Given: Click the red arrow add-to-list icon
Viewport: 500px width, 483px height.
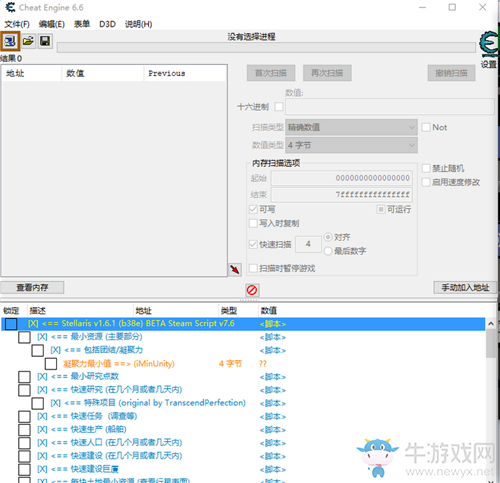Looking at the screenshot, I should 235,269.
